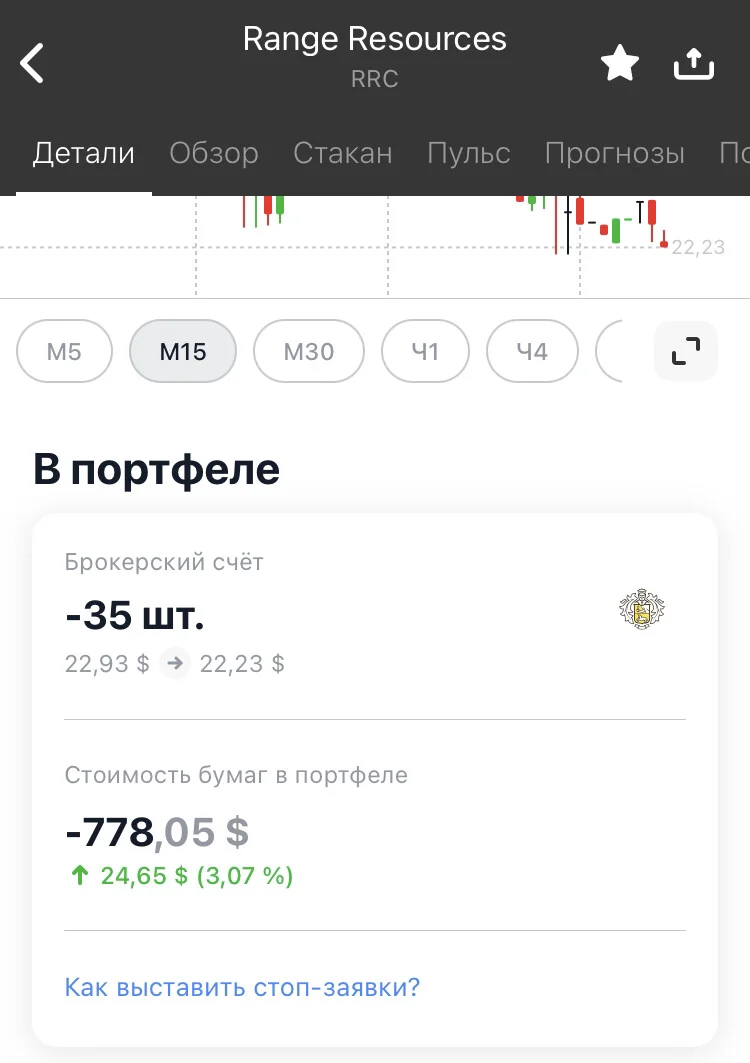Switch to the Обзор tab
Viewport: 750px width, 1063px height.
214,153
